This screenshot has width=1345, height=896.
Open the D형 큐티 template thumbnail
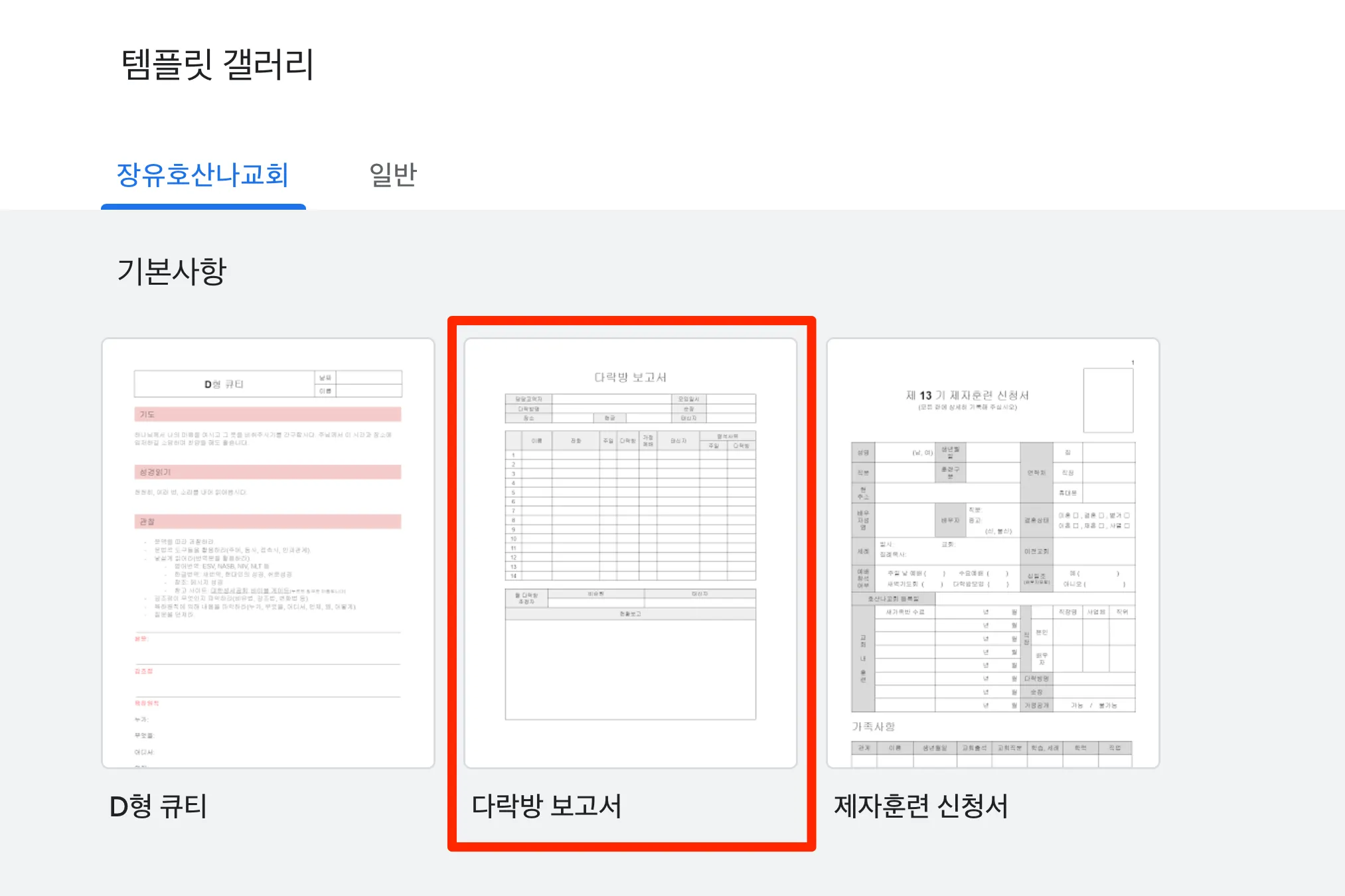pos(268,552)
